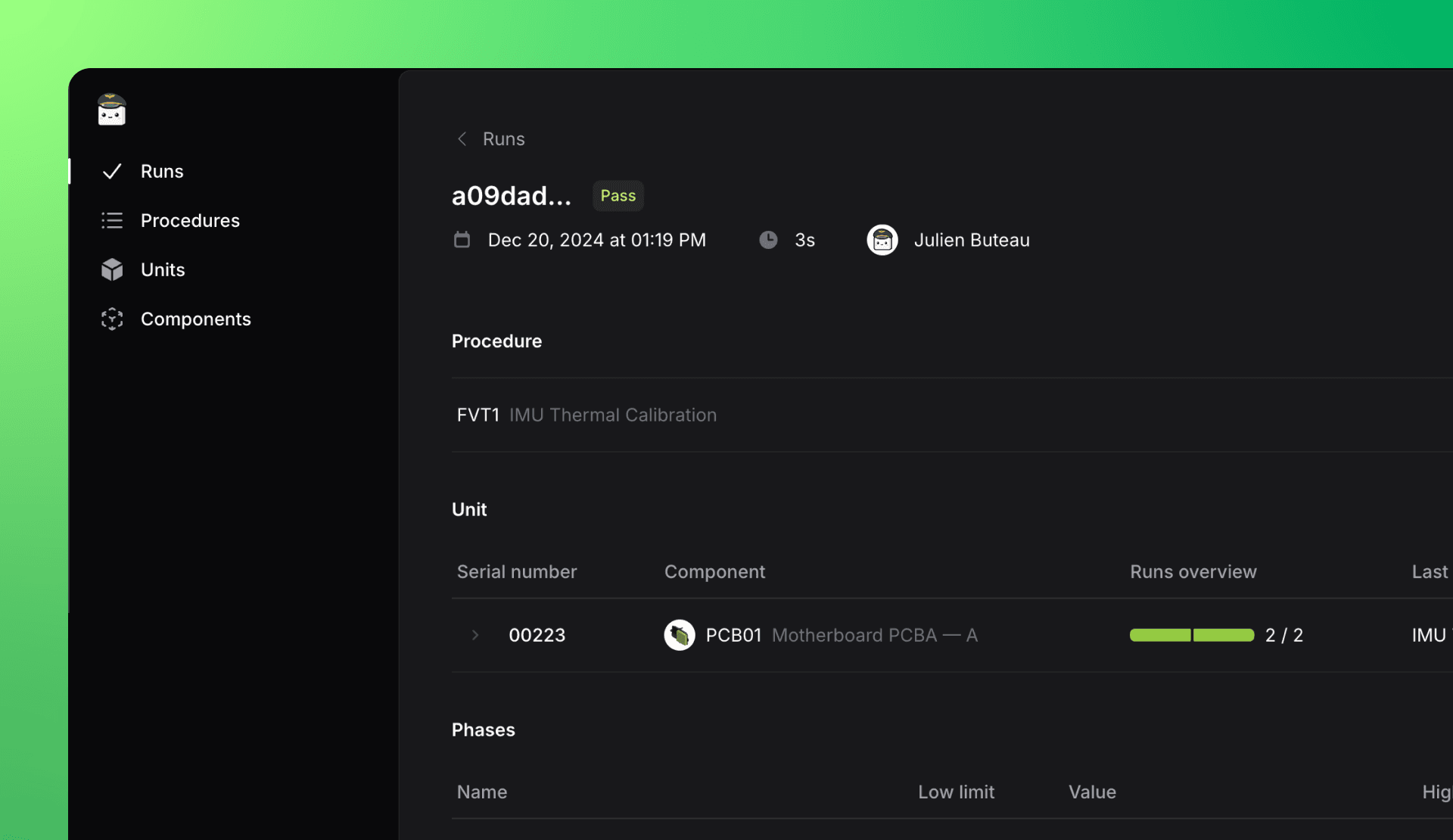Open Procedures via the list icon

coord(111,220)
